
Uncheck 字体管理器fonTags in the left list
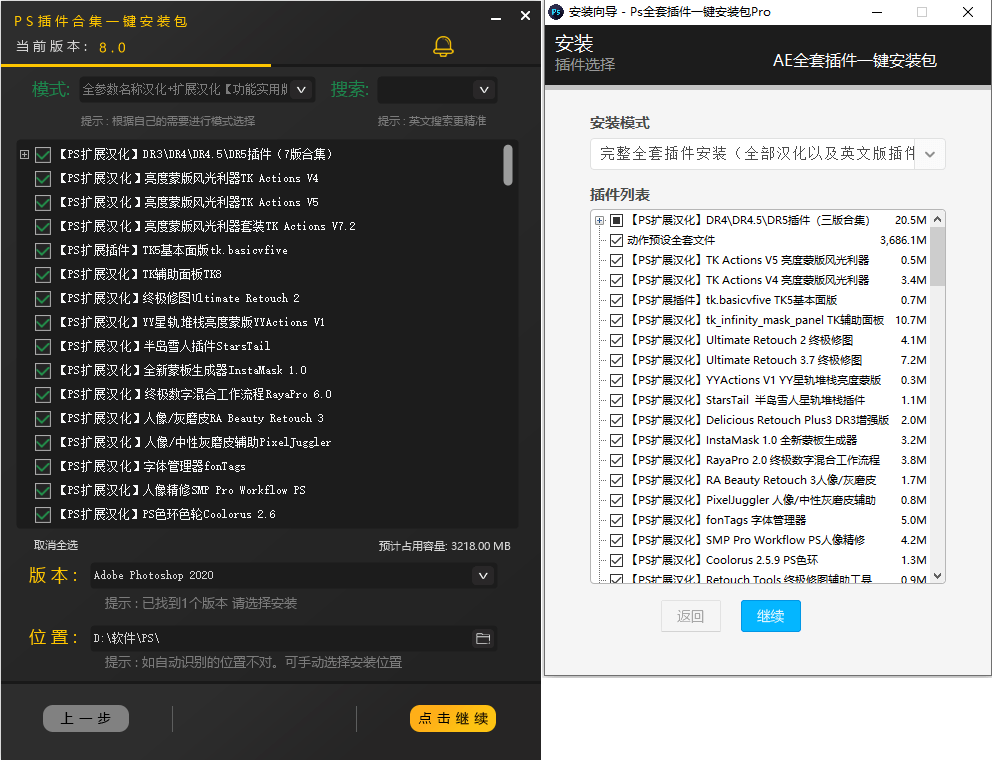42,466
